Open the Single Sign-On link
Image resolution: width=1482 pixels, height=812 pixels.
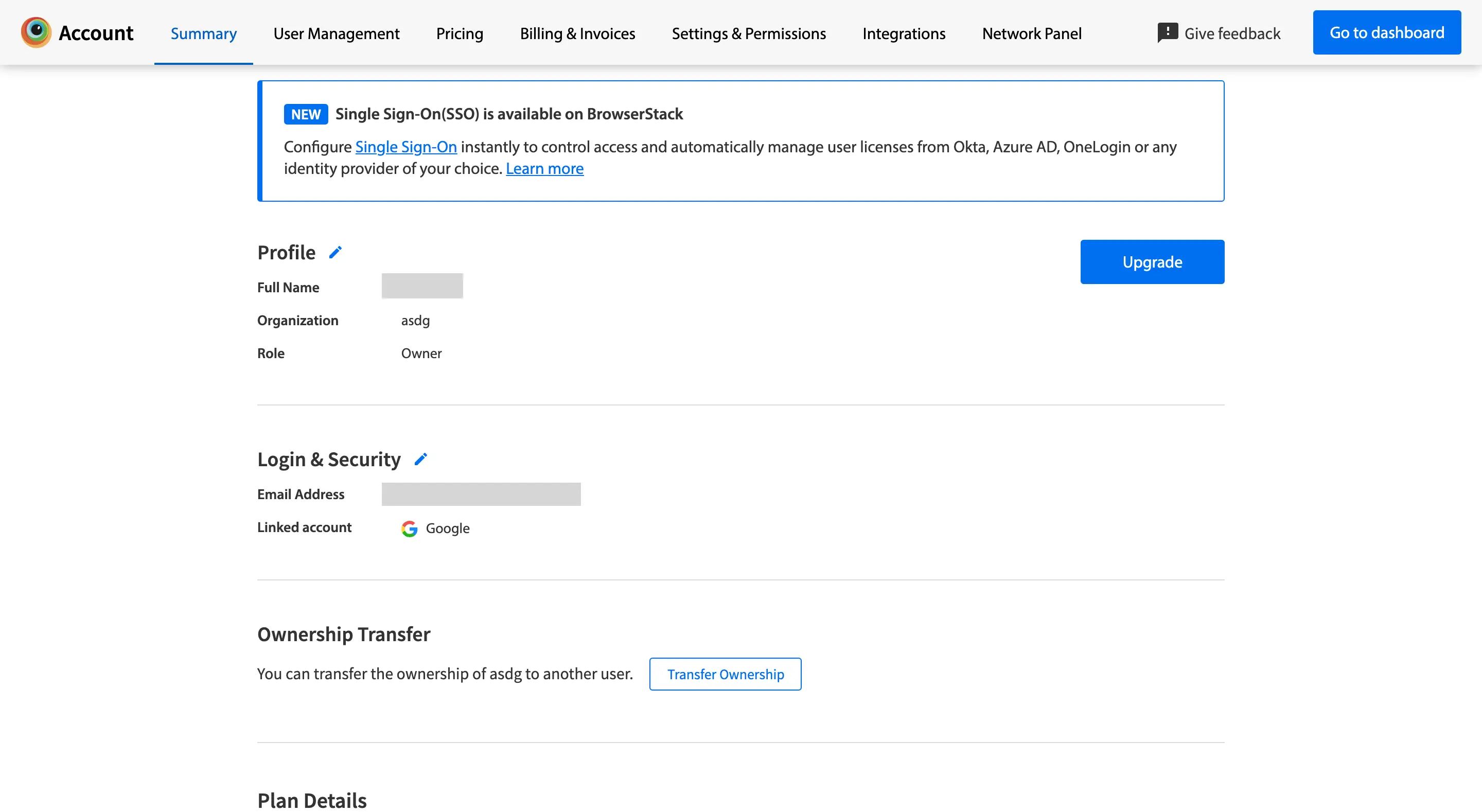tap(405, 147)
